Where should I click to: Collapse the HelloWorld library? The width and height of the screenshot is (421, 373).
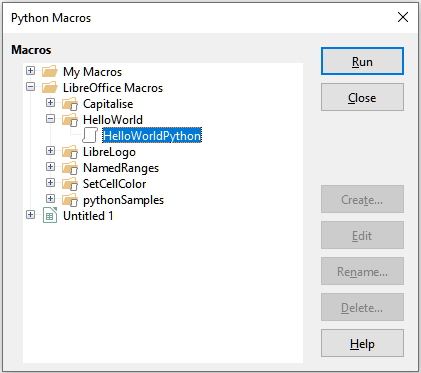coord(50,119)
